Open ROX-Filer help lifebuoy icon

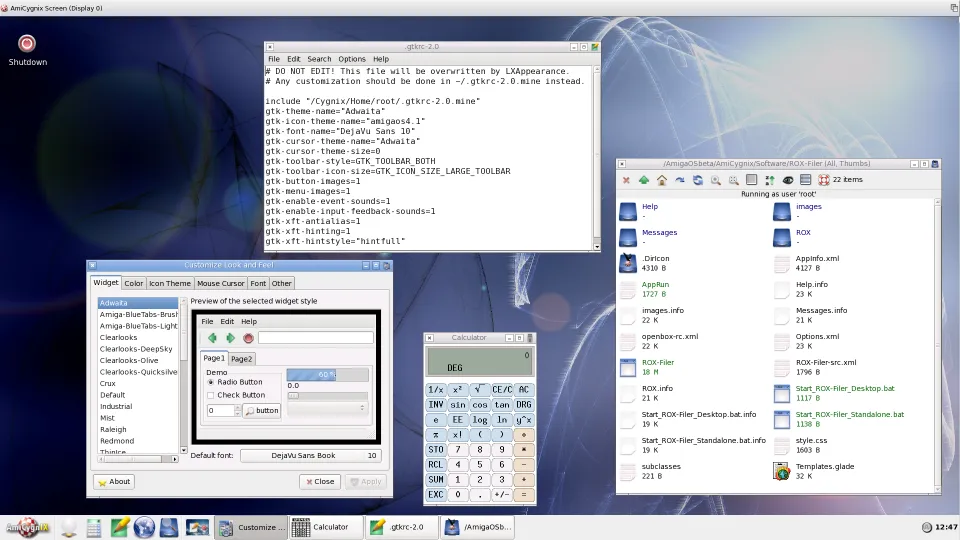point(824,180)
